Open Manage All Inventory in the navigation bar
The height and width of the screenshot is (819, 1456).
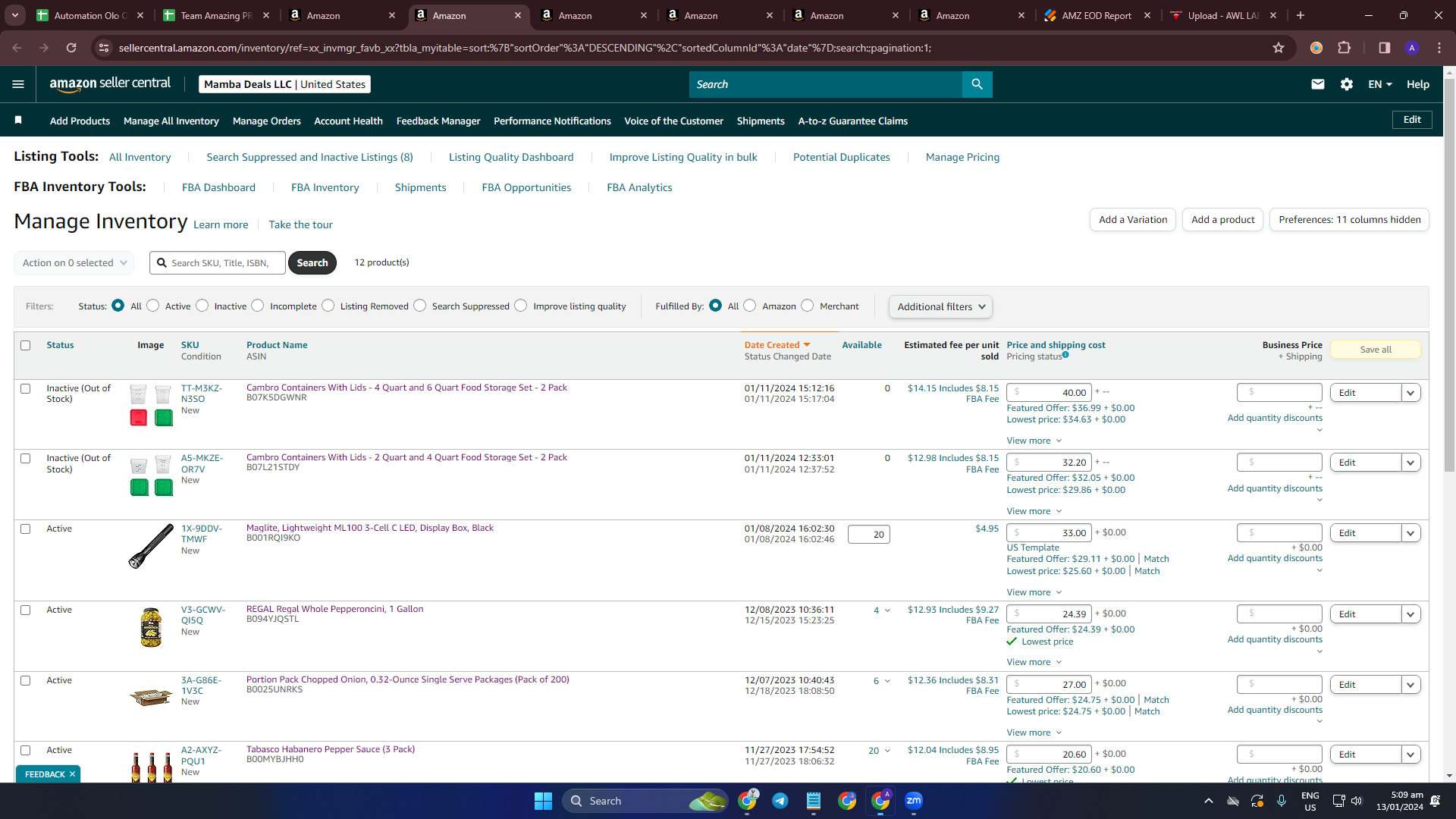pyautogui.click(x=171, y=121)
